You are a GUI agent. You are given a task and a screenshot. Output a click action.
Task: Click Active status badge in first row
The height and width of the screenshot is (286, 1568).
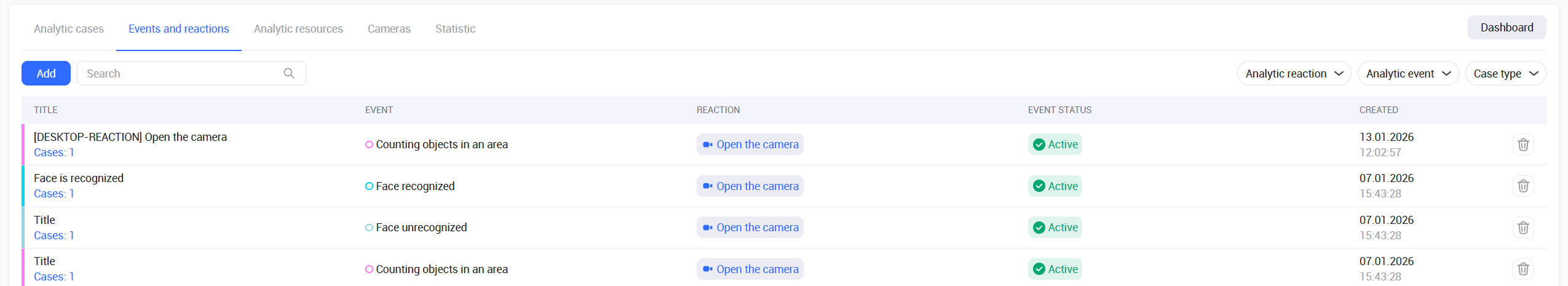point(1055,145)
